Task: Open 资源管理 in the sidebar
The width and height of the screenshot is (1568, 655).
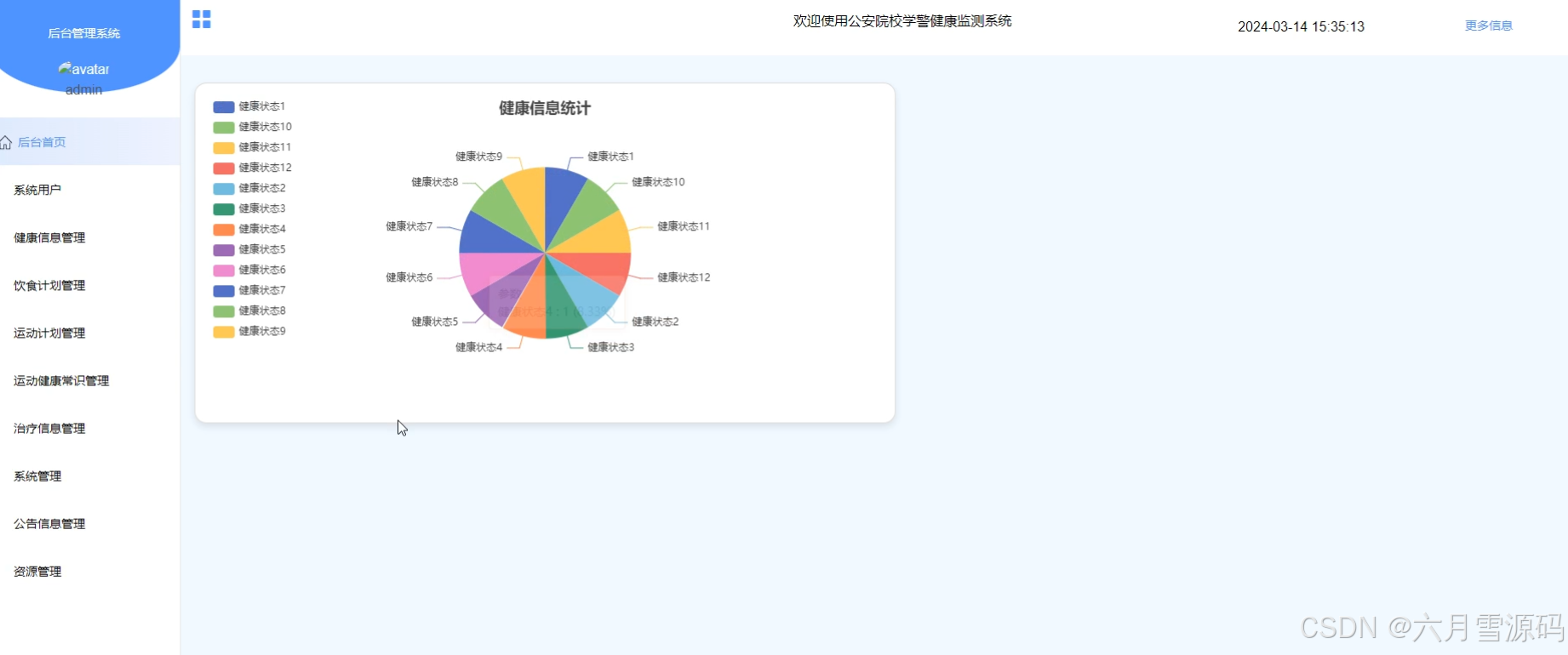Action: (89, 571)
